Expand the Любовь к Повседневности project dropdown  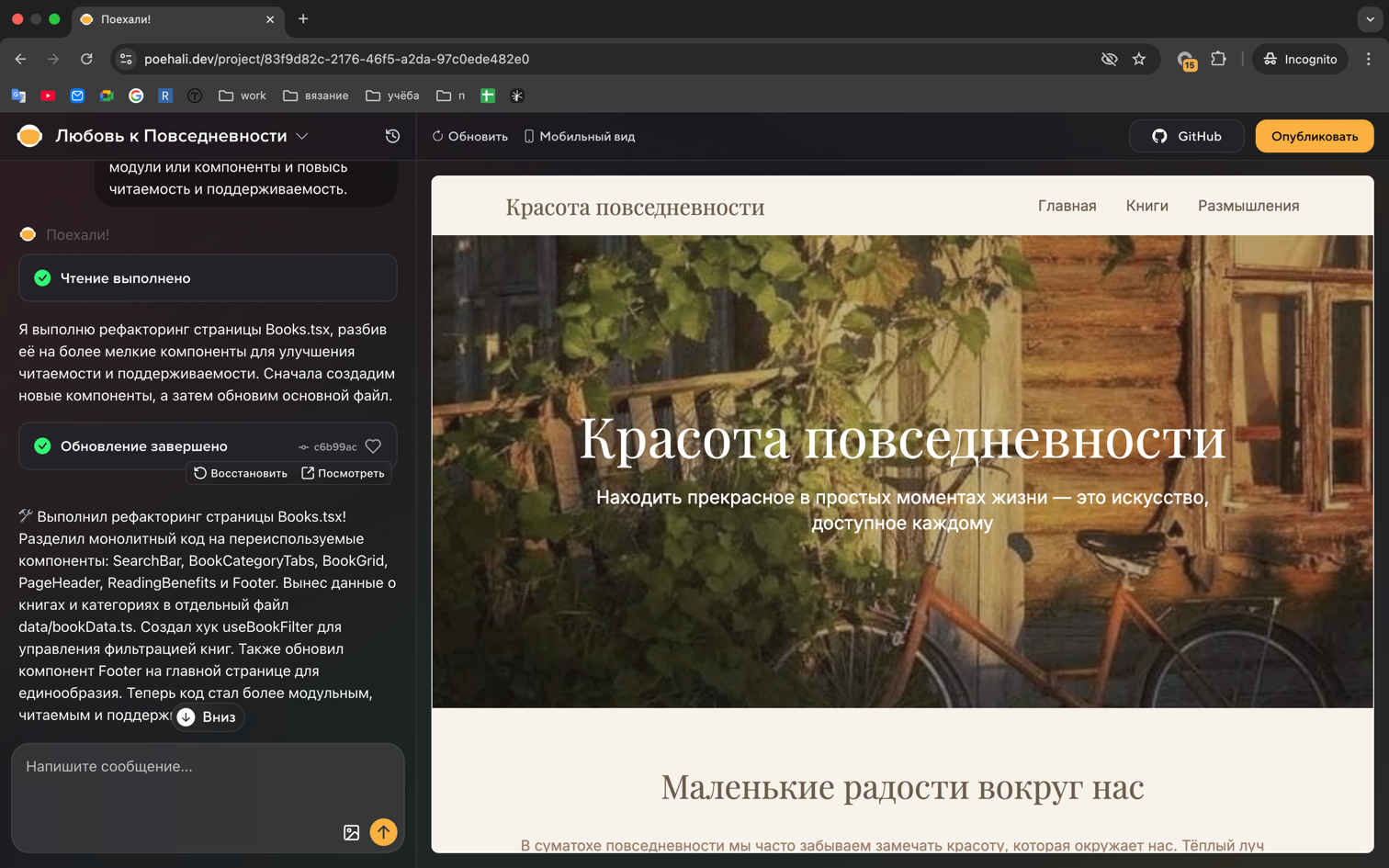pos(300,135)
